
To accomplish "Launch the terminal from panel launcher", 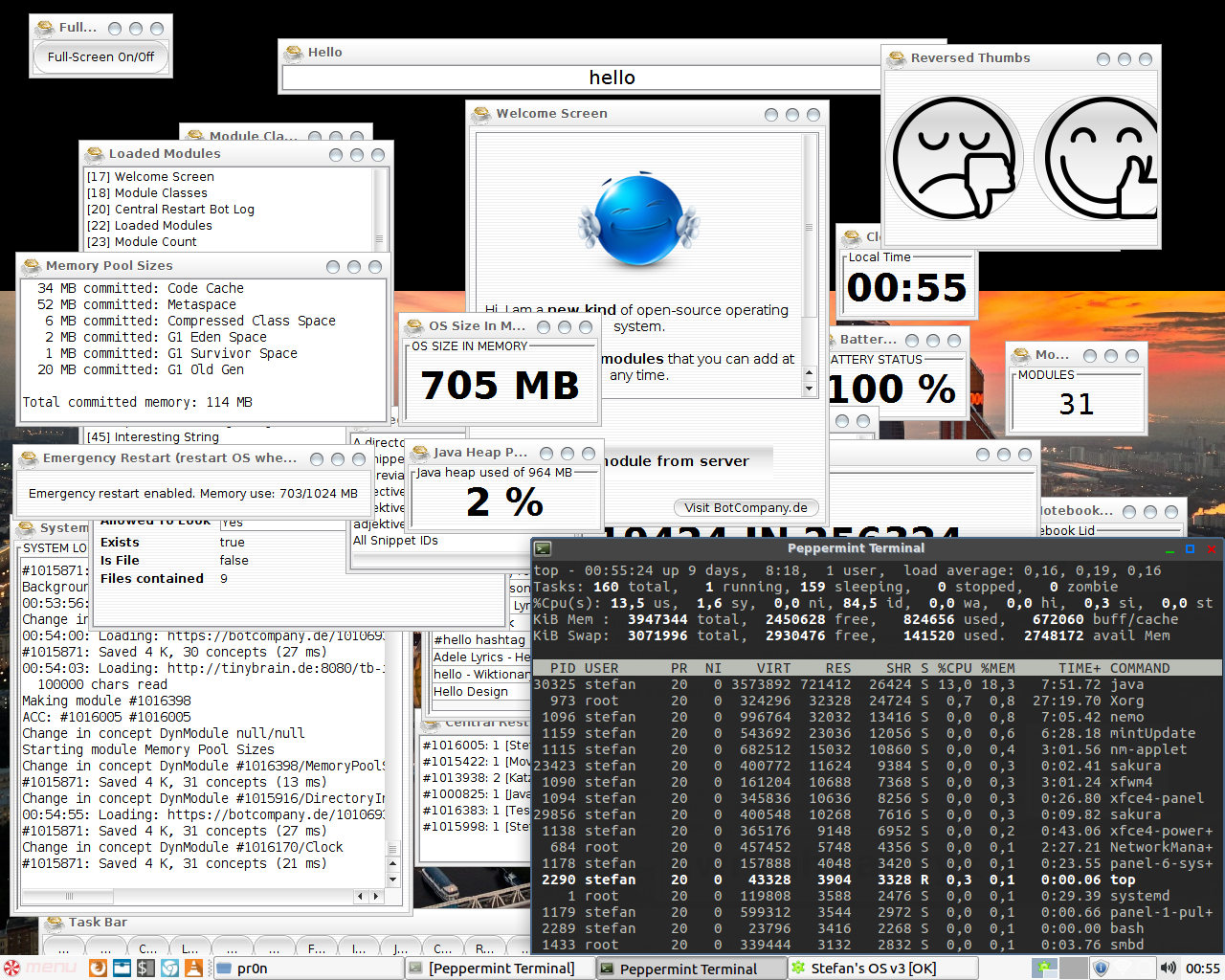I will pyautogui.click(x=145, y=968).
